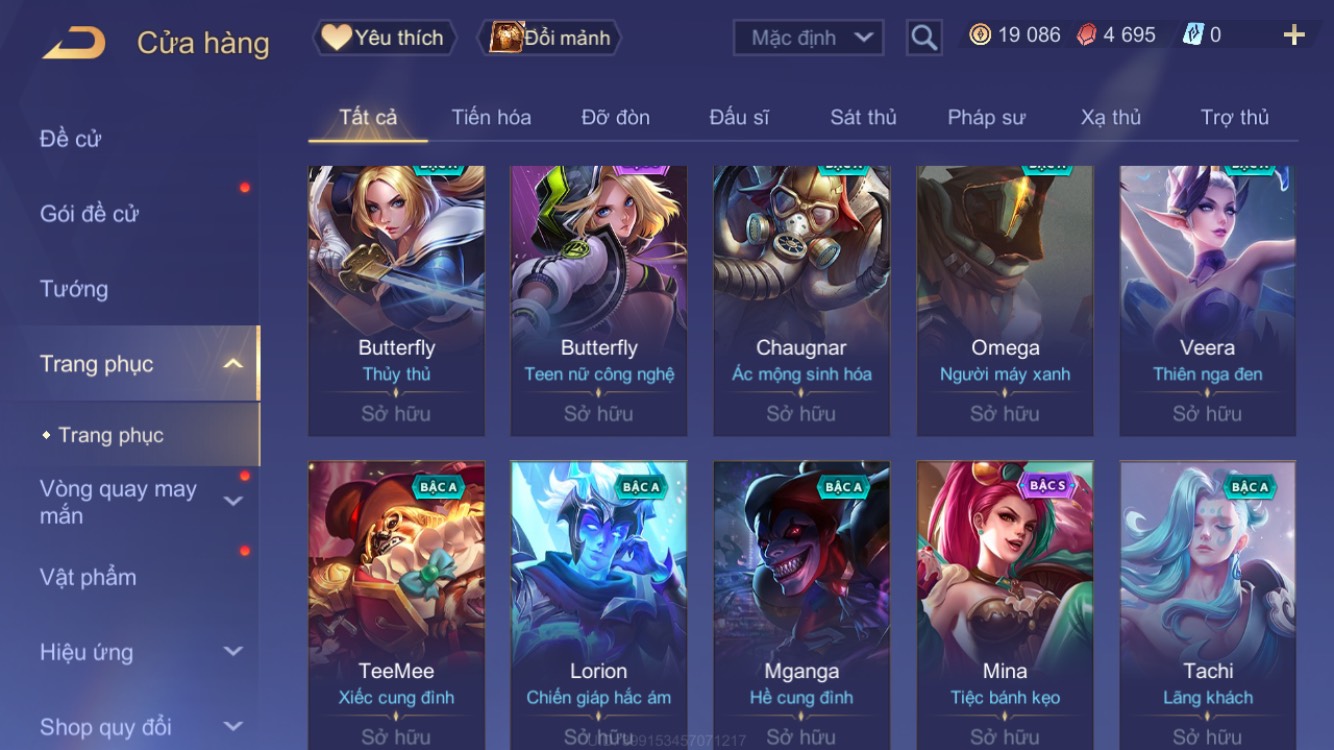
Task: Switch to the Sát thủ tab
Action: tap(863, 117)
